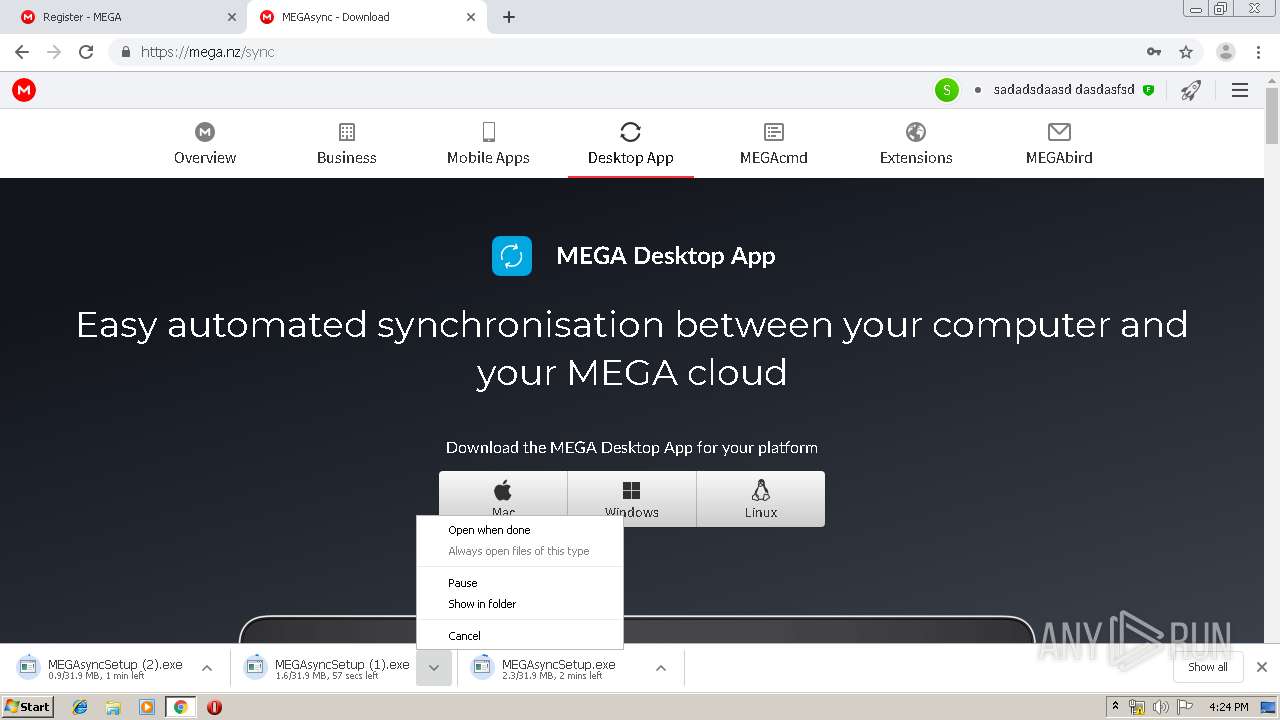This screenshot has width=1280, height=720.
Task: Click the blue MEGA Desktop App logo
Action: click(512, 256)
